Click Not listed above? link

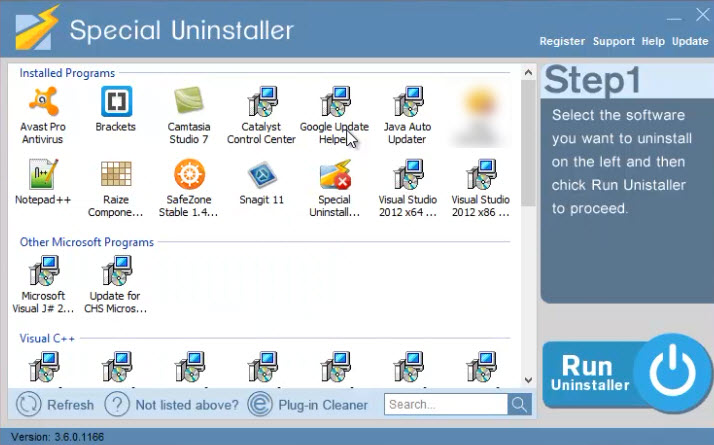pyautogui.click(x=187, y=405)
